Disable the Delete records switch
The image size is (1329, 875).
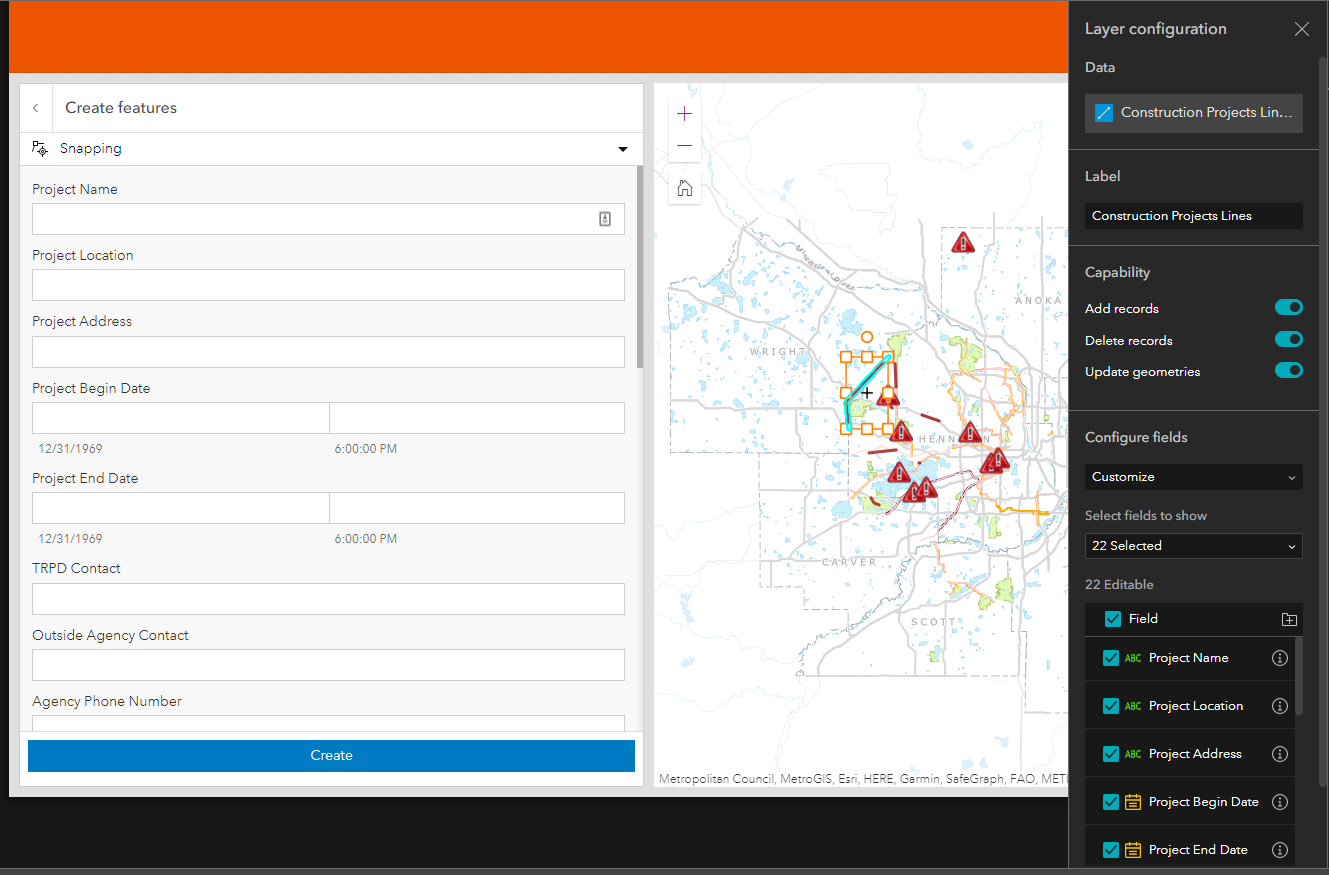click(x=1289, y=340)
